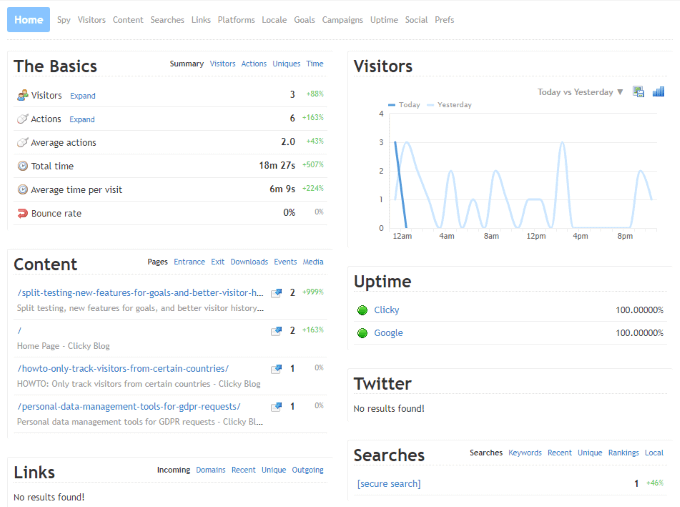
Task: Select Pages tab in Content panel
Action: pyautogui.click(x=157, y=262)
